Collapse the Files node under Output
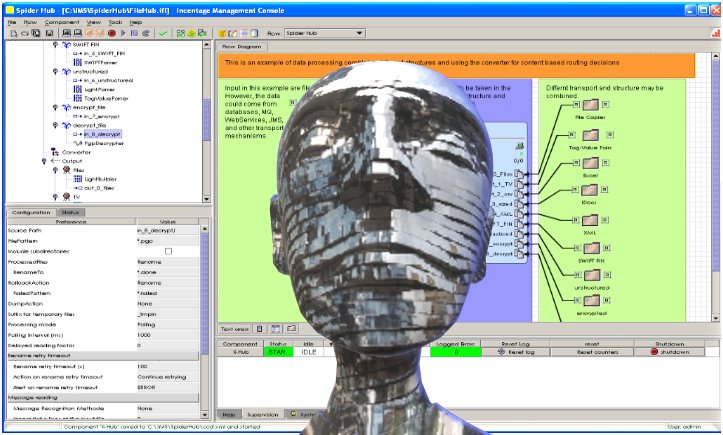Screen dimensions: 723x435 coord(55,170)
